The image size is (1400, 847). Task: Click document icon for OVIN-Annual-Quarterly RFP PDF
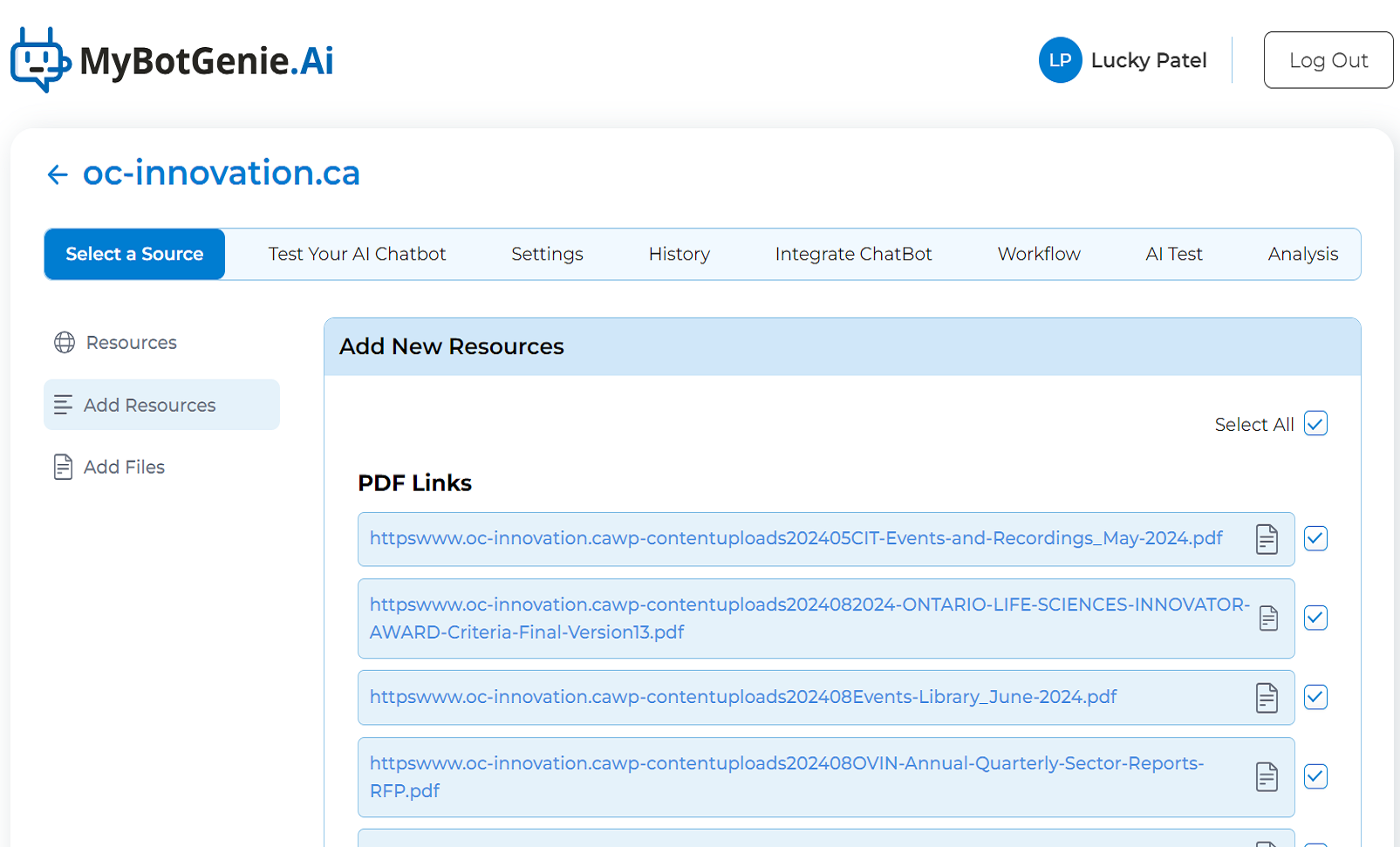pyautogui.click(x=1267, y=776)
